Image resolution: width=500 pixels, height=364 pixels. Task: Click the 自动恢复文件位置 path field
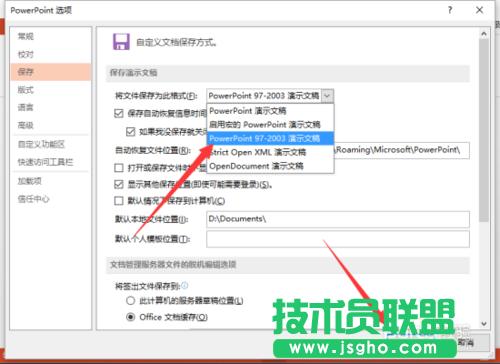[402, 150]
